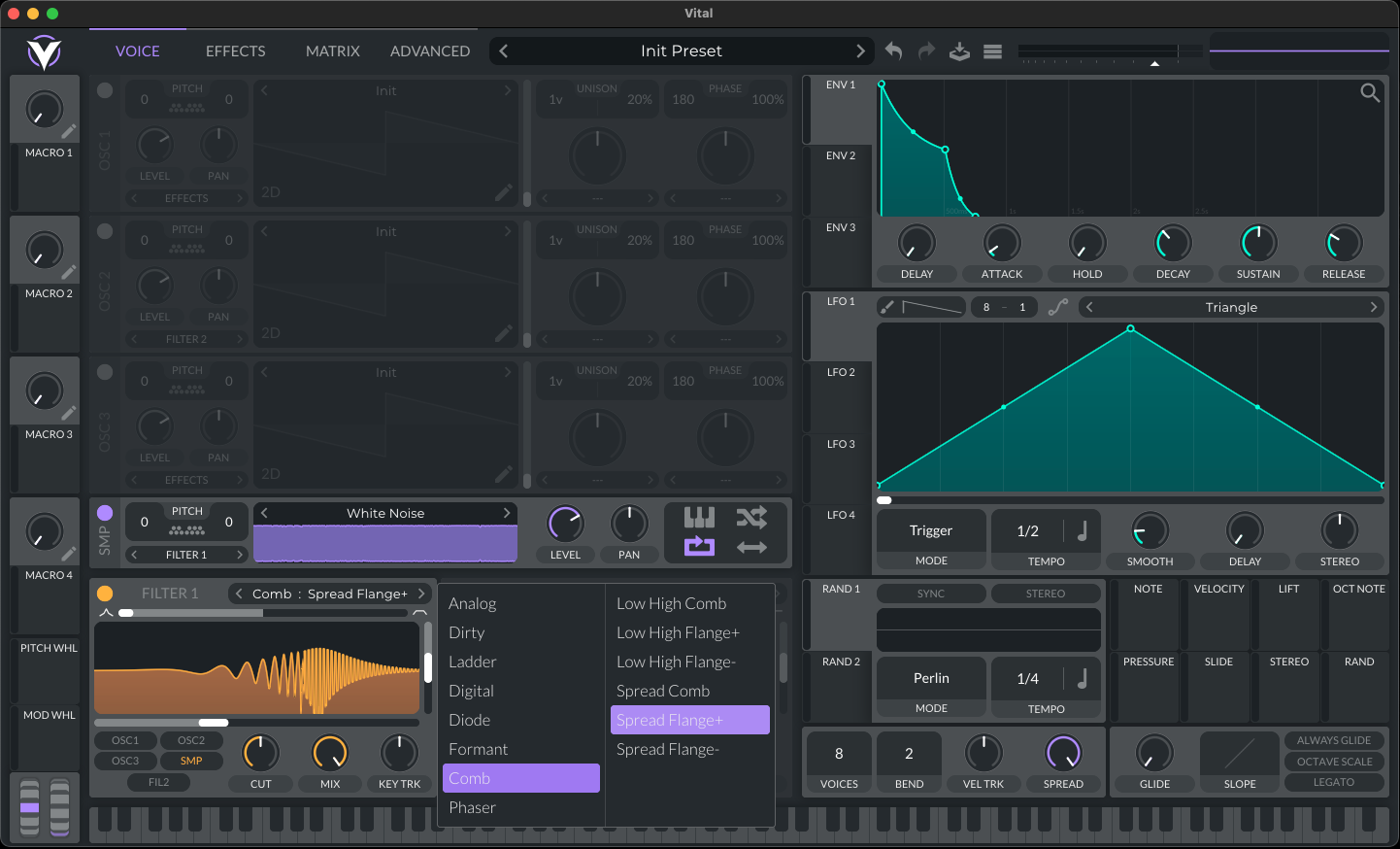Enable Legato option
Screen dimensions: 1400x849
(1334, 782)
